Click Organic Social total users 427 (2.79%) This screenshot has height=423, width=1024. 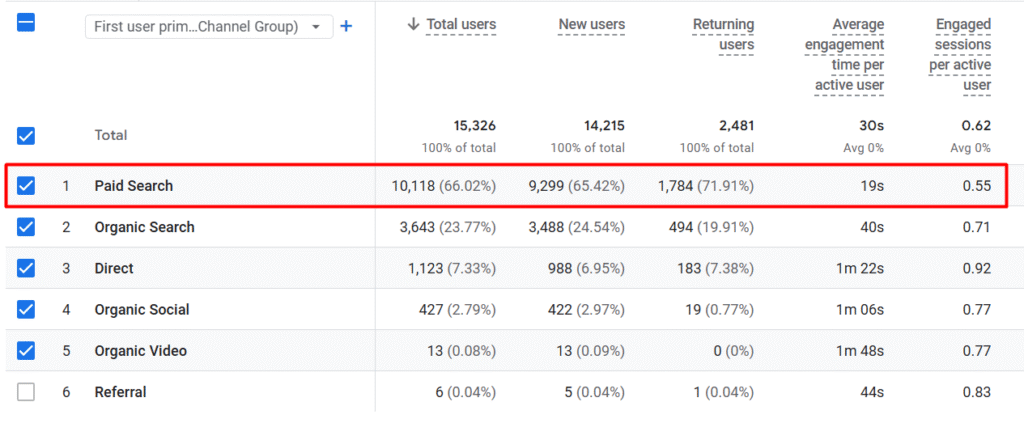[x=457, y=309]
